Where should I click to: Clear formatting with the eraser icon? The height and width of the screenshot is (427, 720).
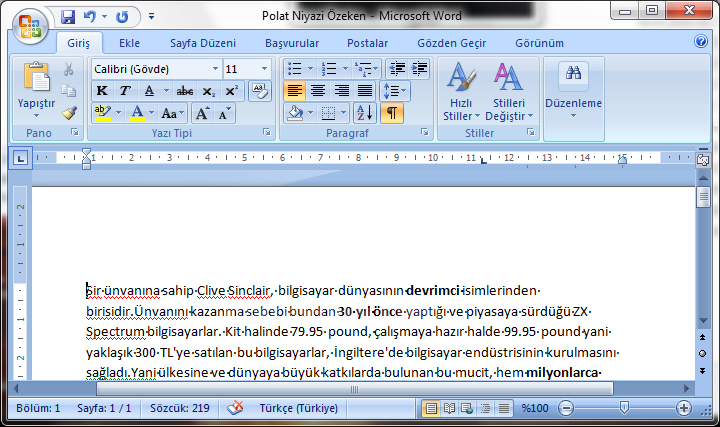pyautogui.click(x=259, y=91)
